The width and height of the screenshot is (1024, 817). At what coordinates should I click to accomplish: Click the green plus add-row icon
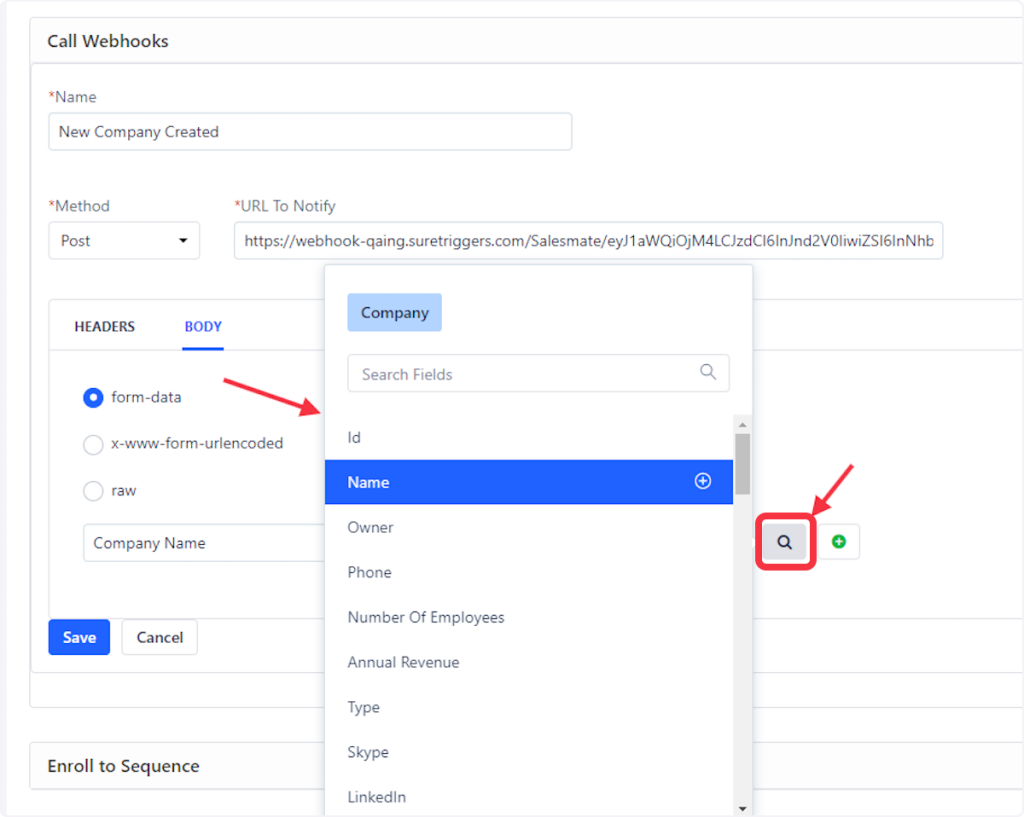838,542
